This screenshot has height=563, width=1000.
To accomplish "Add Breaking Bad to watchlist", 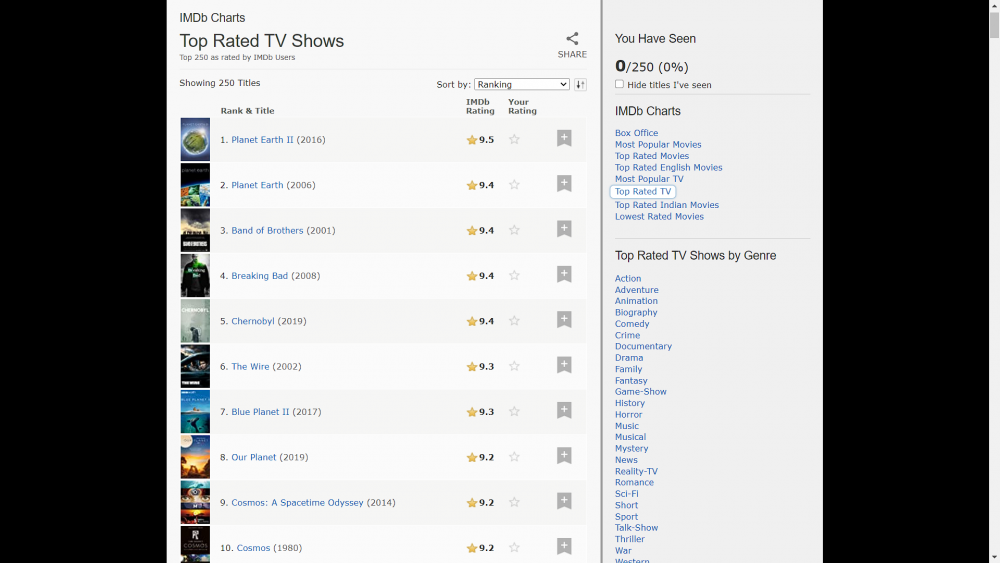I will pyautogui.click(x=564, y=275).
